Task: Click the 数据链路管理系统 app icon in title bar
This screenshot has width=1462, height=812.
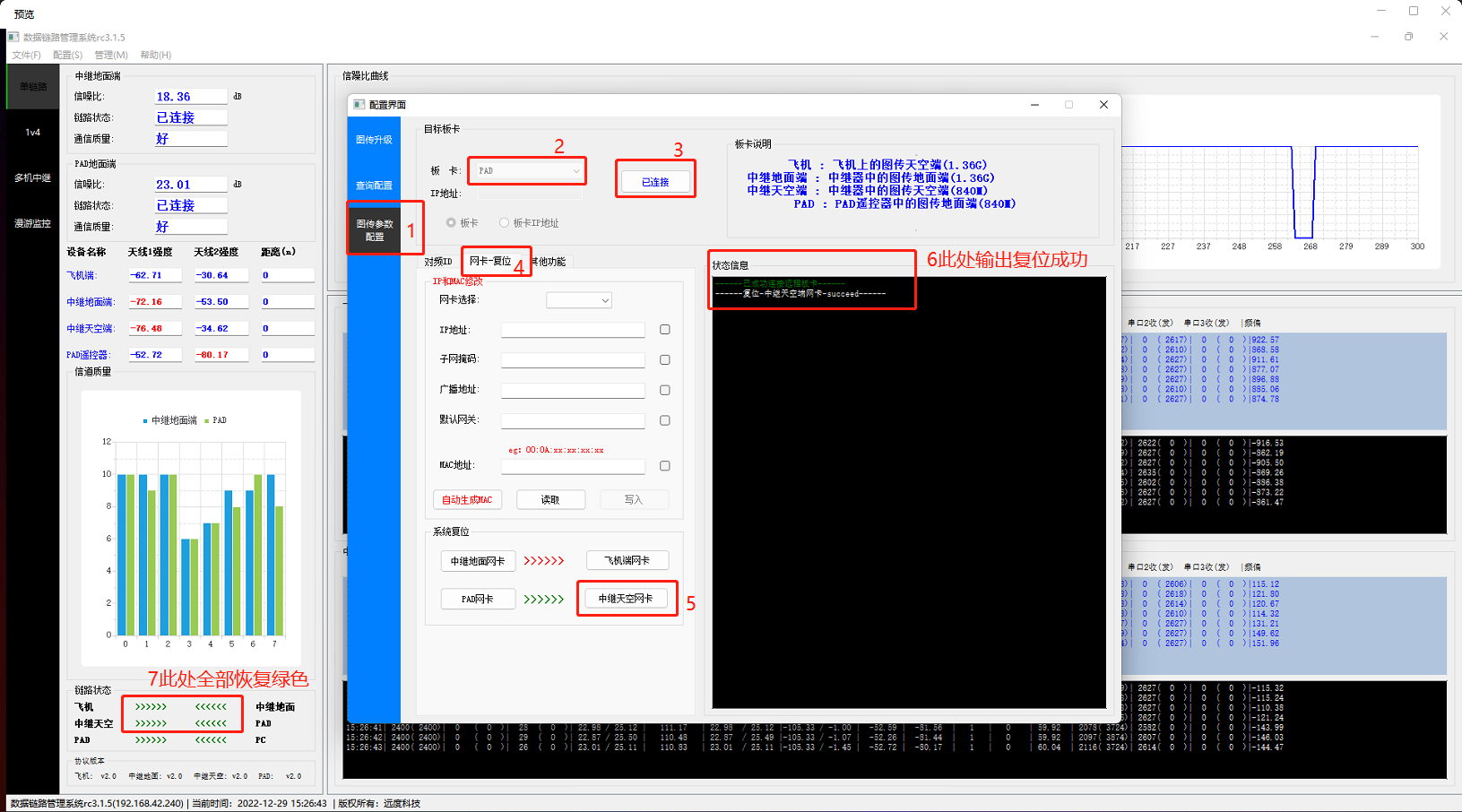Action: pyautogui.click(x=13, y=37)
